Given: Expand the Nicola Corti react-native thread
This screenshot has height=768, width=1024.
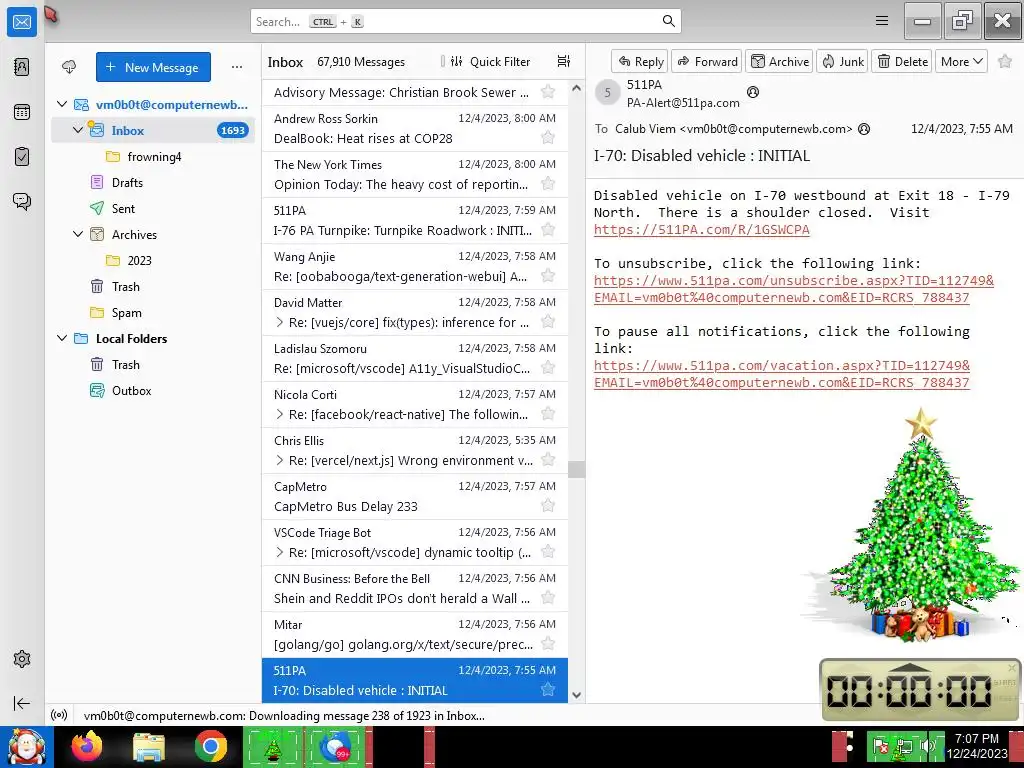Looking at the screenshot, I should click(280, 414).
